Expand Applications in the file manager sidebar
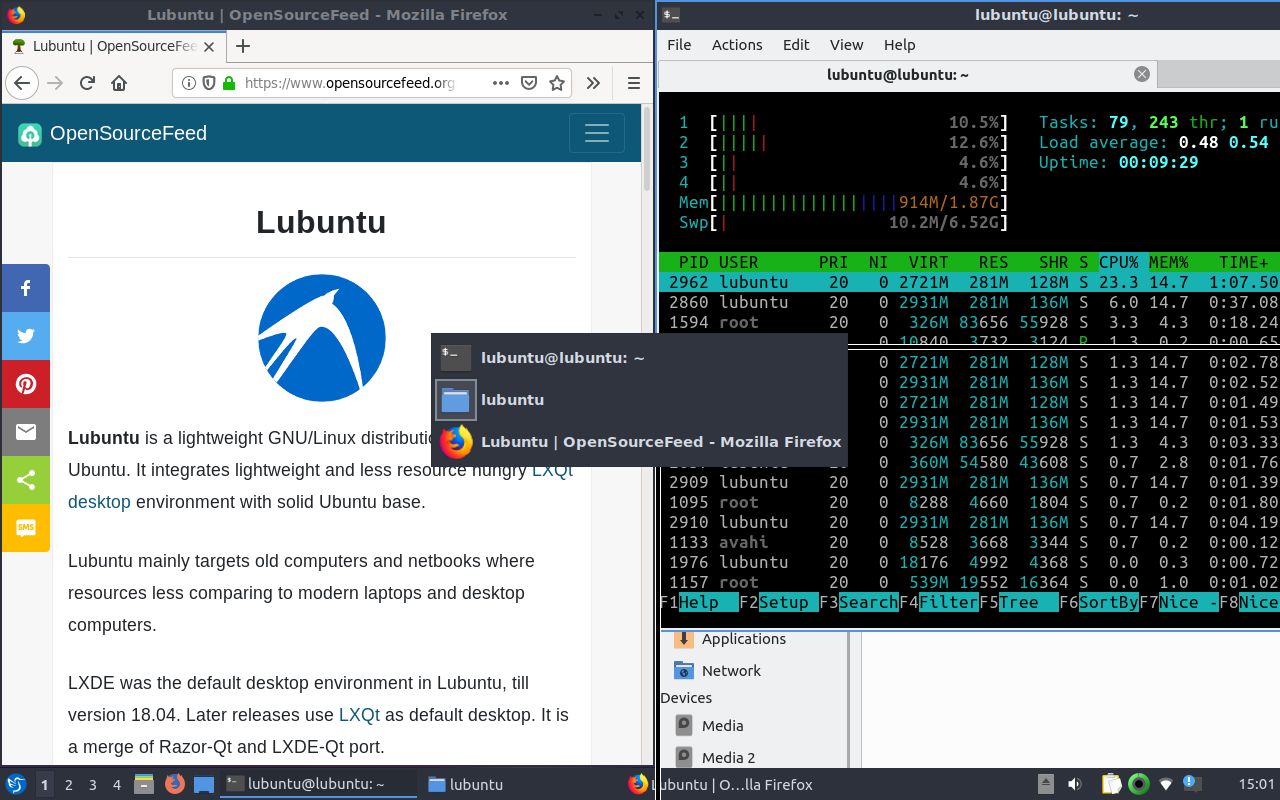1280x800 pixels. pyautogui.click(x=745, y=639)
